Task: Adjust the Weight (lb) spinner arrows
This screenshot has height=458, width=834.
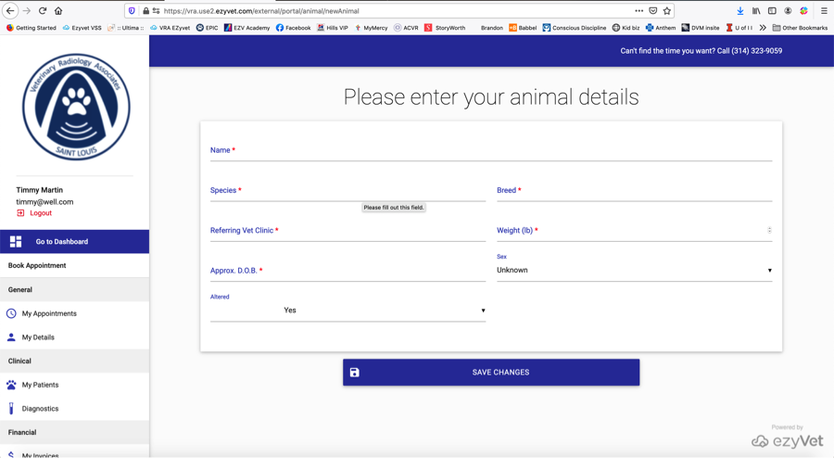Action: click(x=769, y=230)
